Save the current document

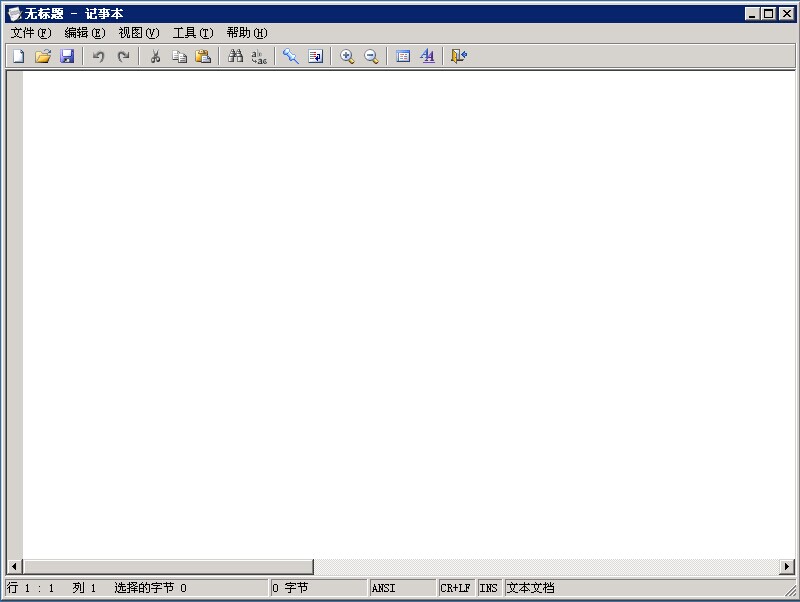67,56
